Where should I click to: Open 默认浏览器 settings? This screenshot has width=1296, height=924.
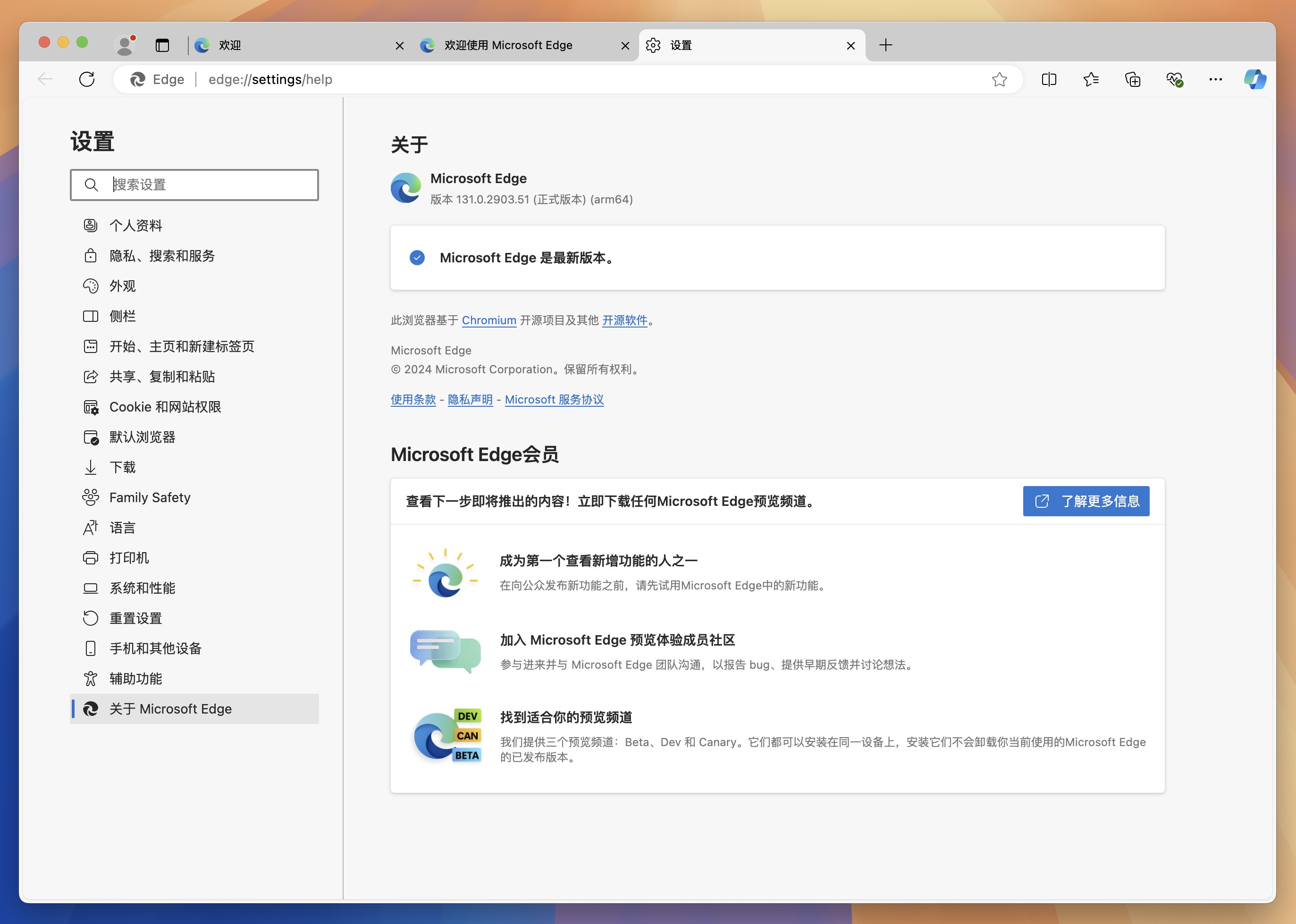point(194,437)
